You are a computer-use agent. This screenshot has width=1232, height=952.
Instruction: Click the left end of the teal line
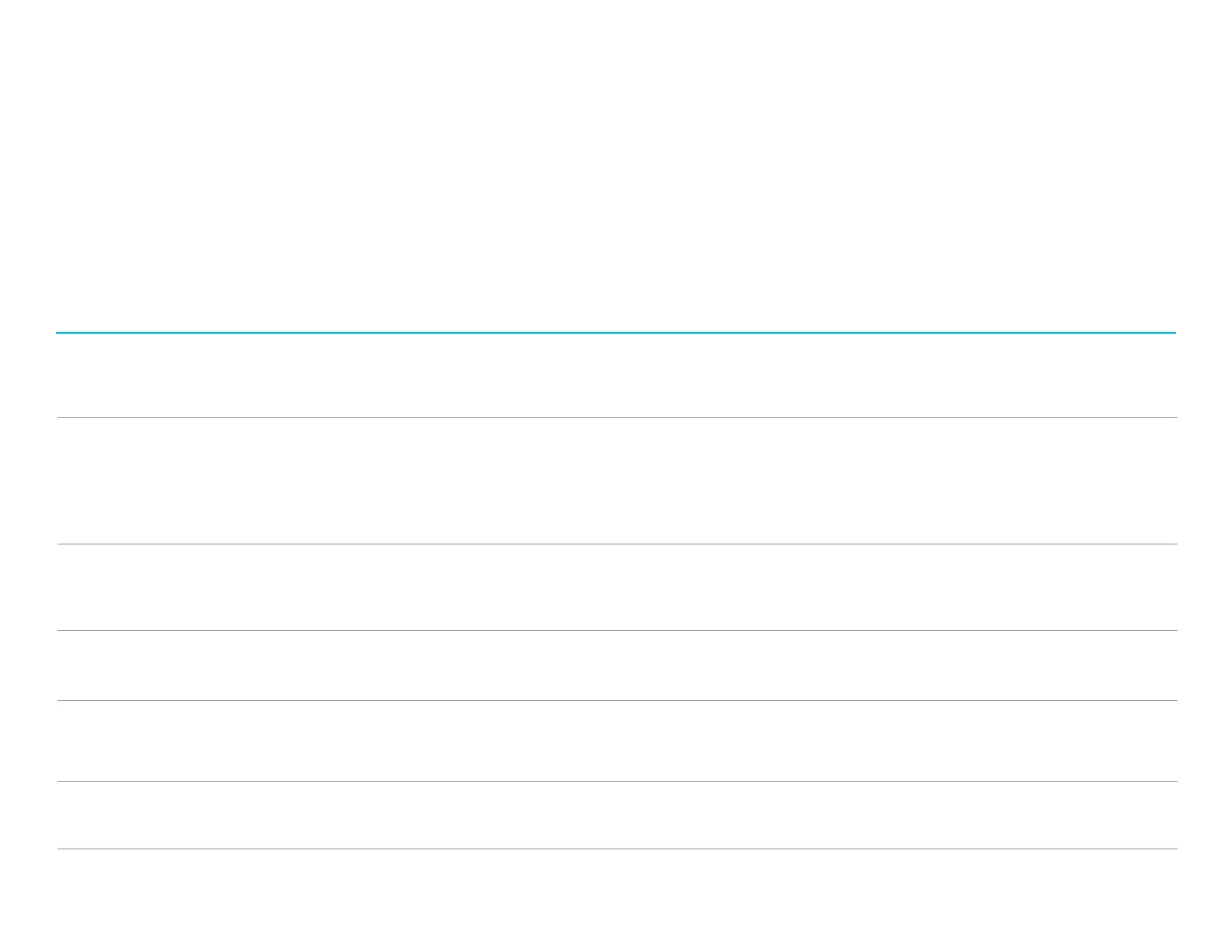click(59, 333)
